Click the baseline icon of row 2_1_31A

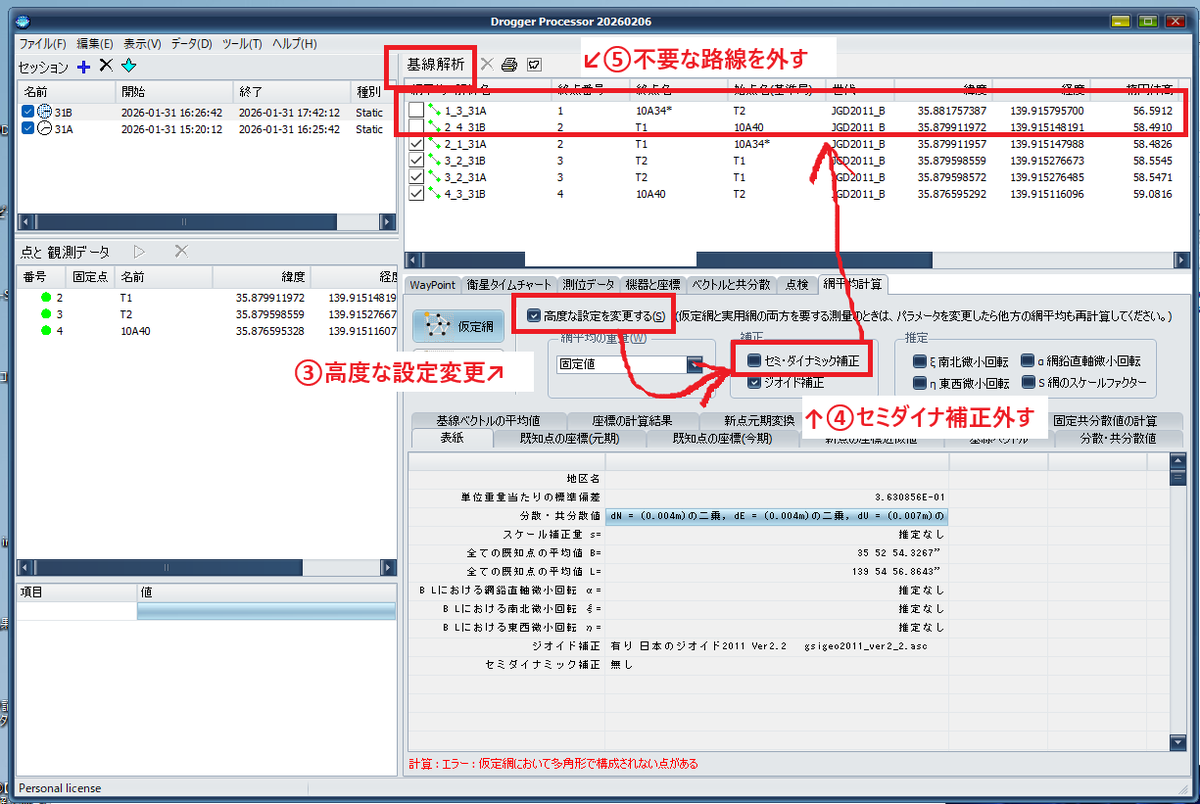pyautogui.click(x=435, y=144)
